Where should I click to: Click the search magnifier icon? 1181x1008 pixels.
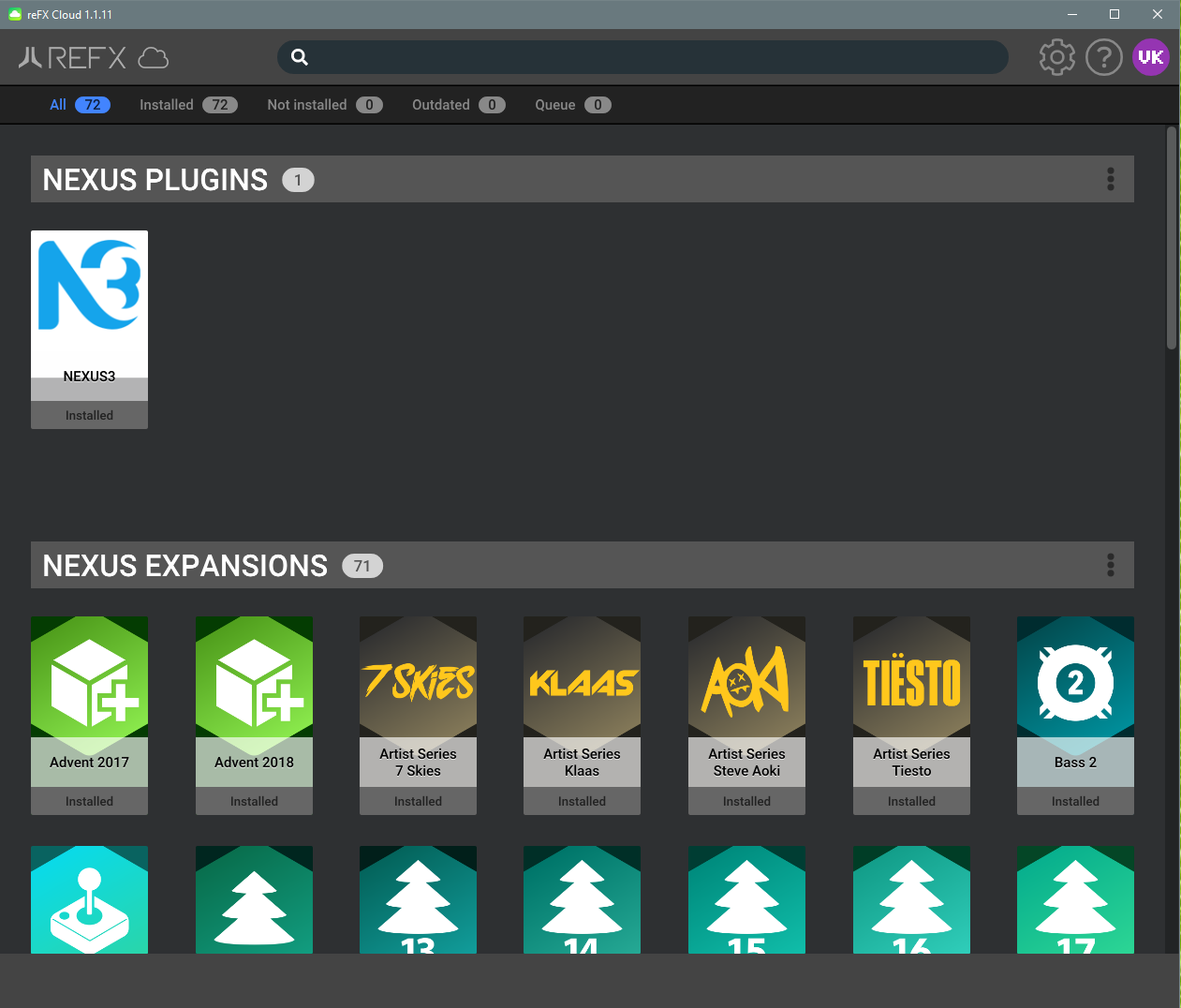tap(300, 57)
